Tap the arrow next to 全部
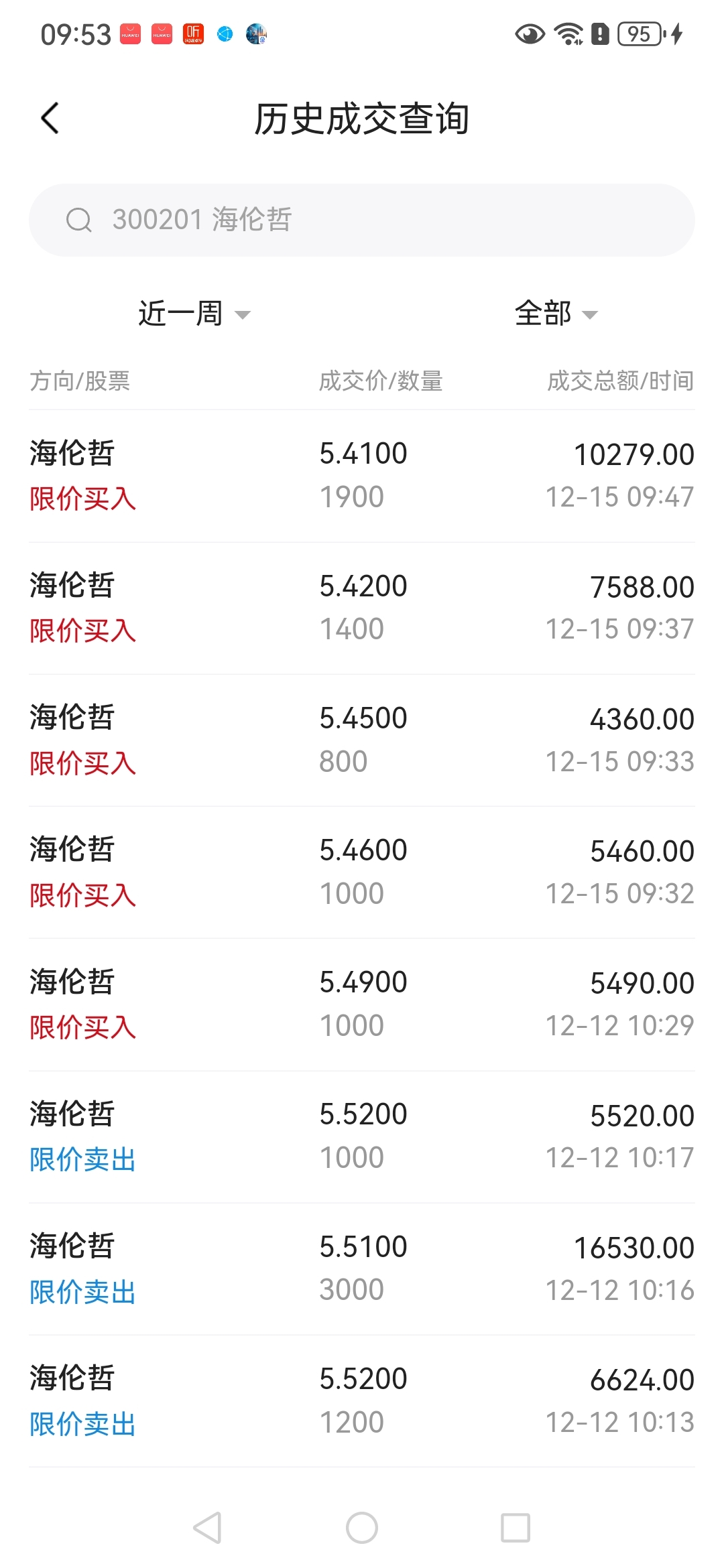Screen dimensions: 724x1568 click(x=590, y=315)
